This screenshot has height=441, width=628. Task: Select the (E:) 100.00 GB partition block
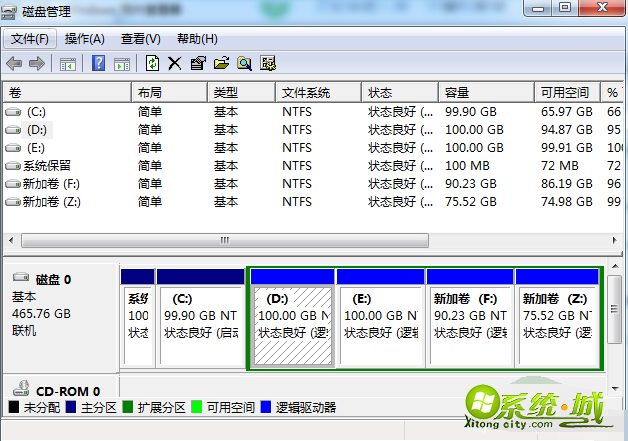point(380,318)
